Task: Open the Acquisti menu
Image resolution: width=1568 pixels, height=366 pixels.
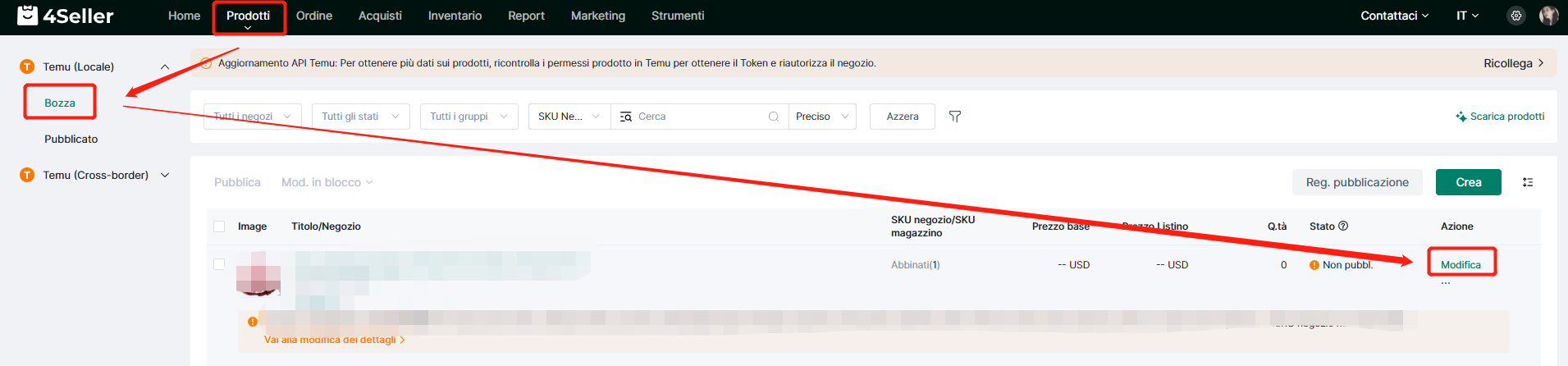Action: coord(380,16)
